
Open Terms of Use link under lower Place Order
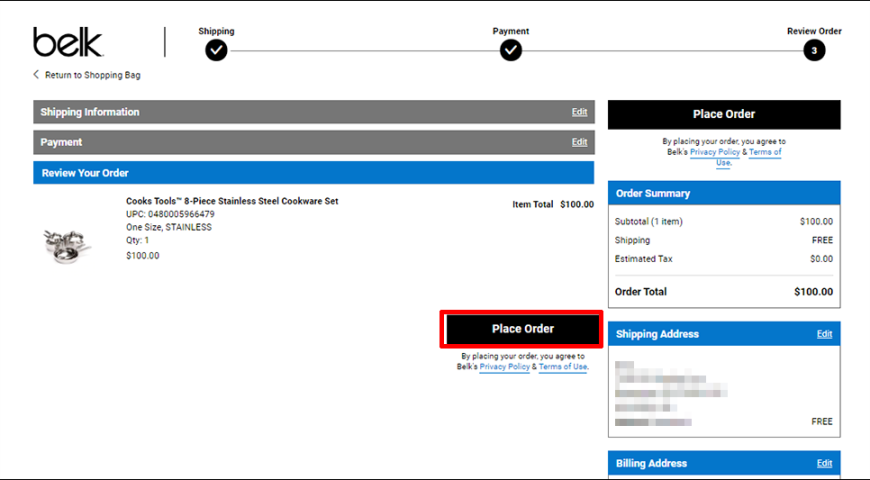[x=563, y=367]
